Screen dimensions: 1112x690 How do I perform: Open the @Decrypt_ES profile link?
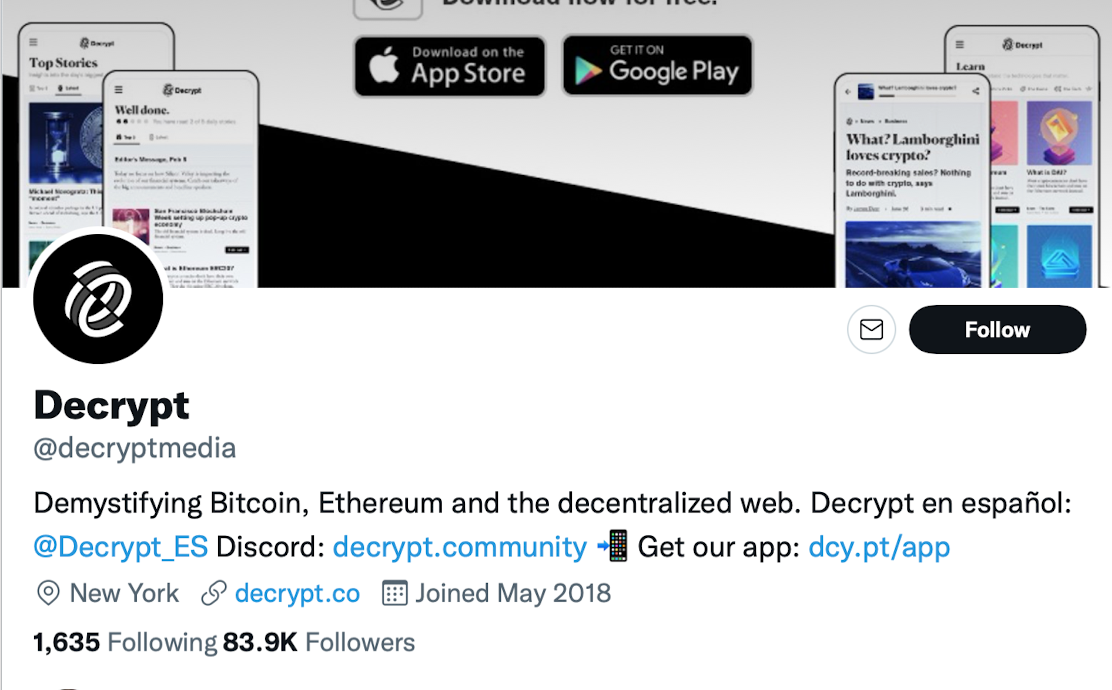click(119, 546)
